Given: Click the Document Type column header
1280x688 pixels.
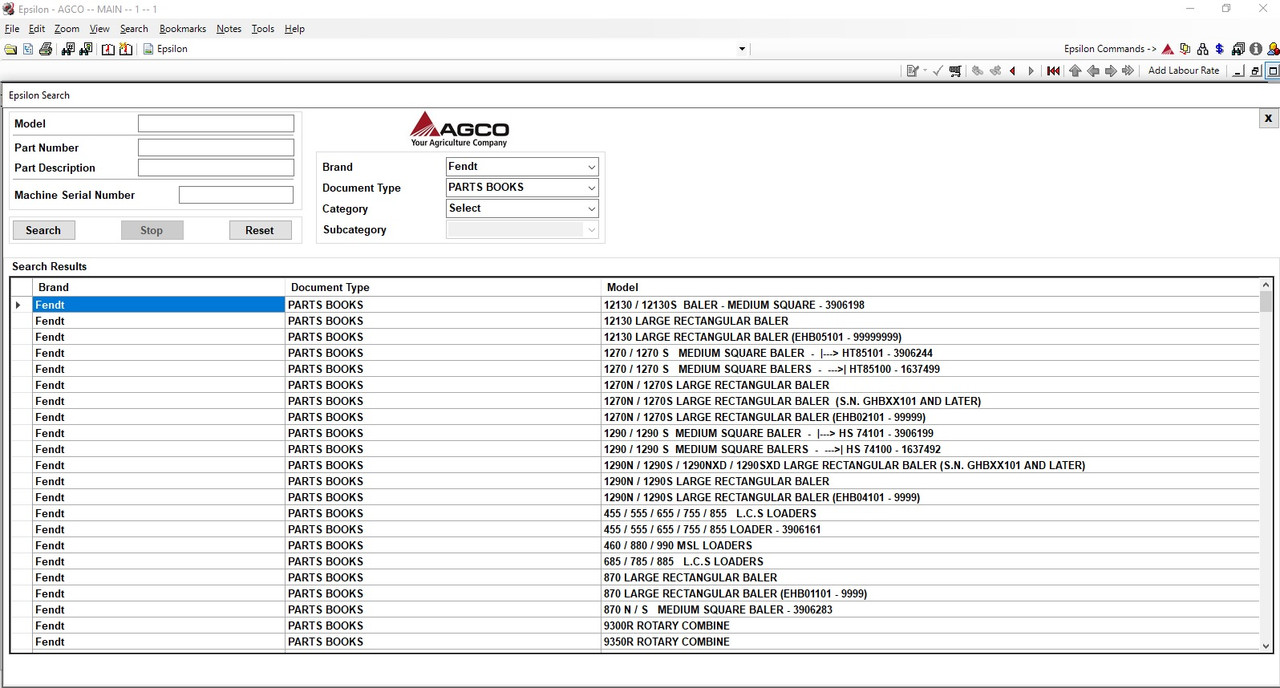Looking at the screenshot, I should tap(443, 288).
